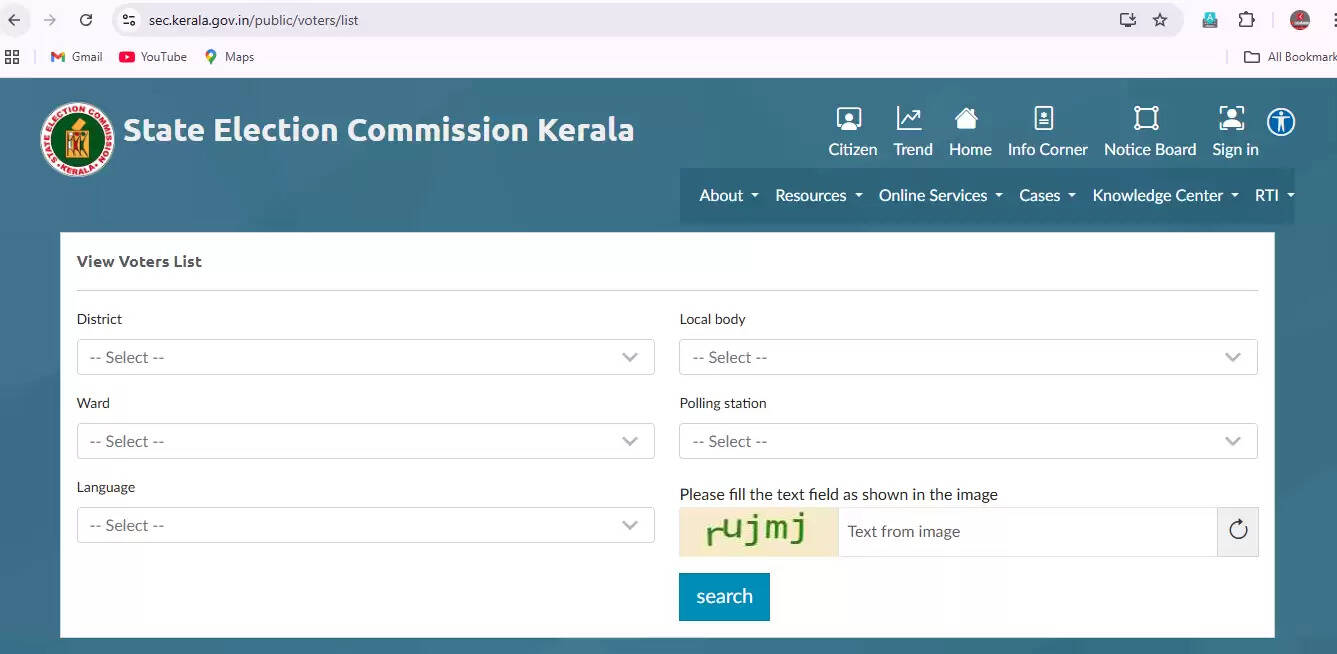Screen dimensions: 1337x654
Task: Open the Language dropdown
Action: (365, 525)
